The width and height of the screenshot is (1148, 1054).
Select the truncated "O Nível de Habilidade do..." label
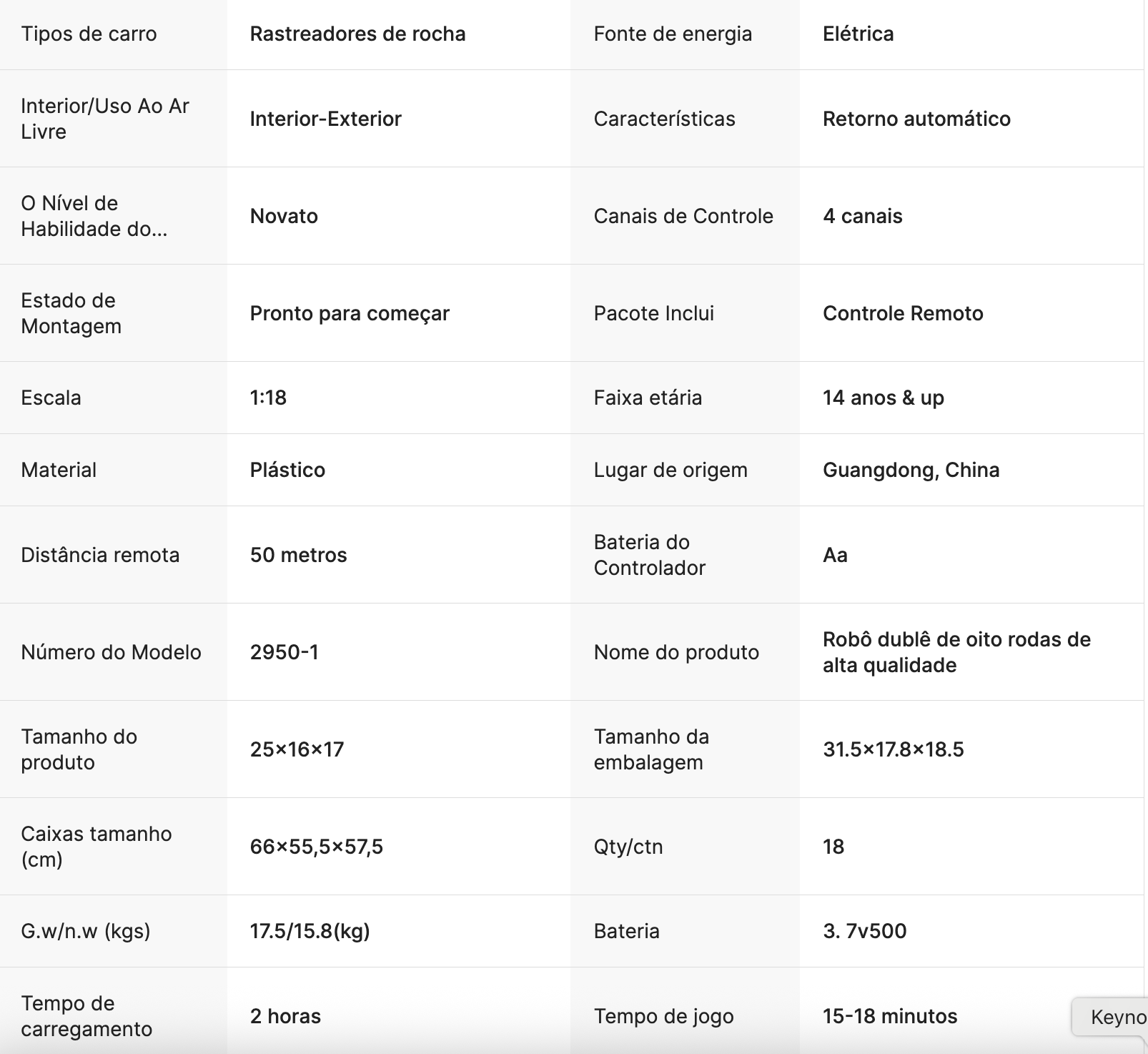pyautogui.click(x=94, y=216)
